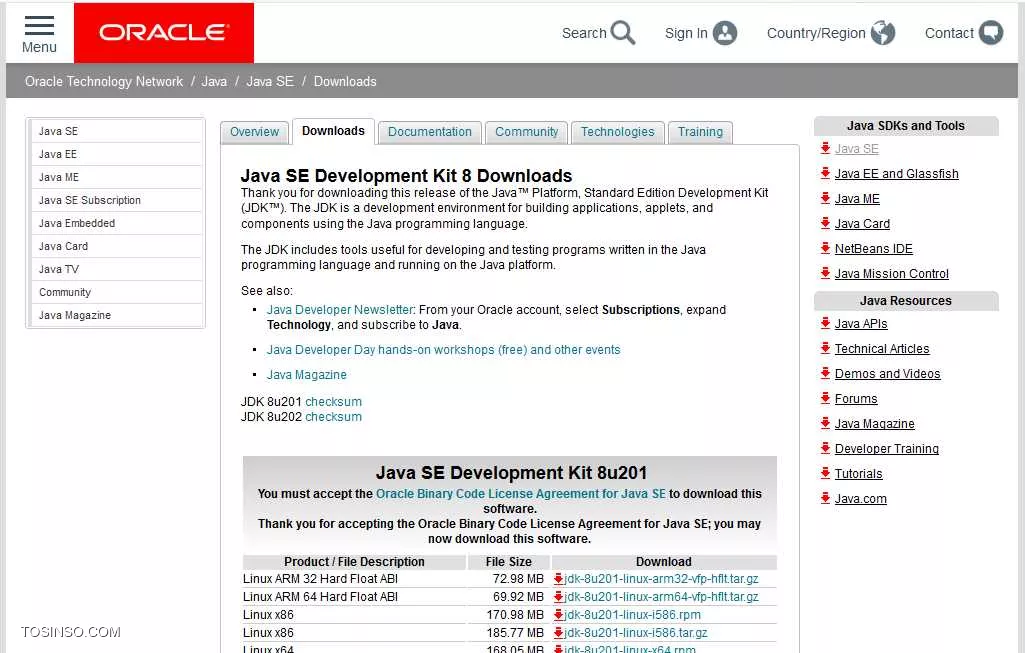Select Java SE in left navigation
Viewport: 1025px width, 653px height.
[116, 131]
